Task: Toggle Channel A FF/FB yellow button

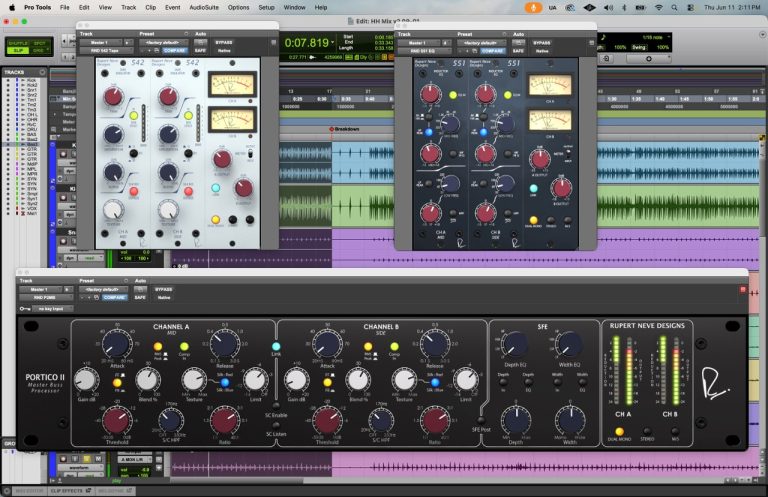Action: click(117, 383)
